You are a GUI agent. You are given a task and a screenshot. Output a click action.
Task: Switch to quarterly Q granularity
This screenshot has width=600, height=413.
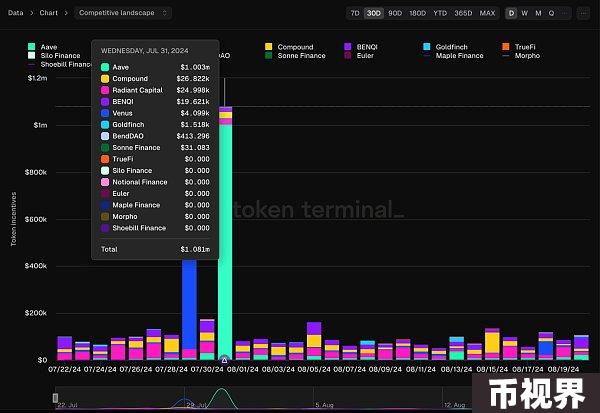click(x=551, y=13)
